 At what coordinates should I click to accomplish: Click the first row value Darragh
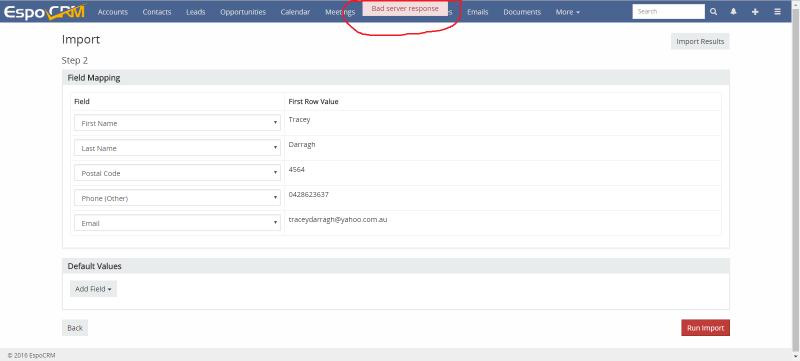pyautogui.click(x=302, y=144)
